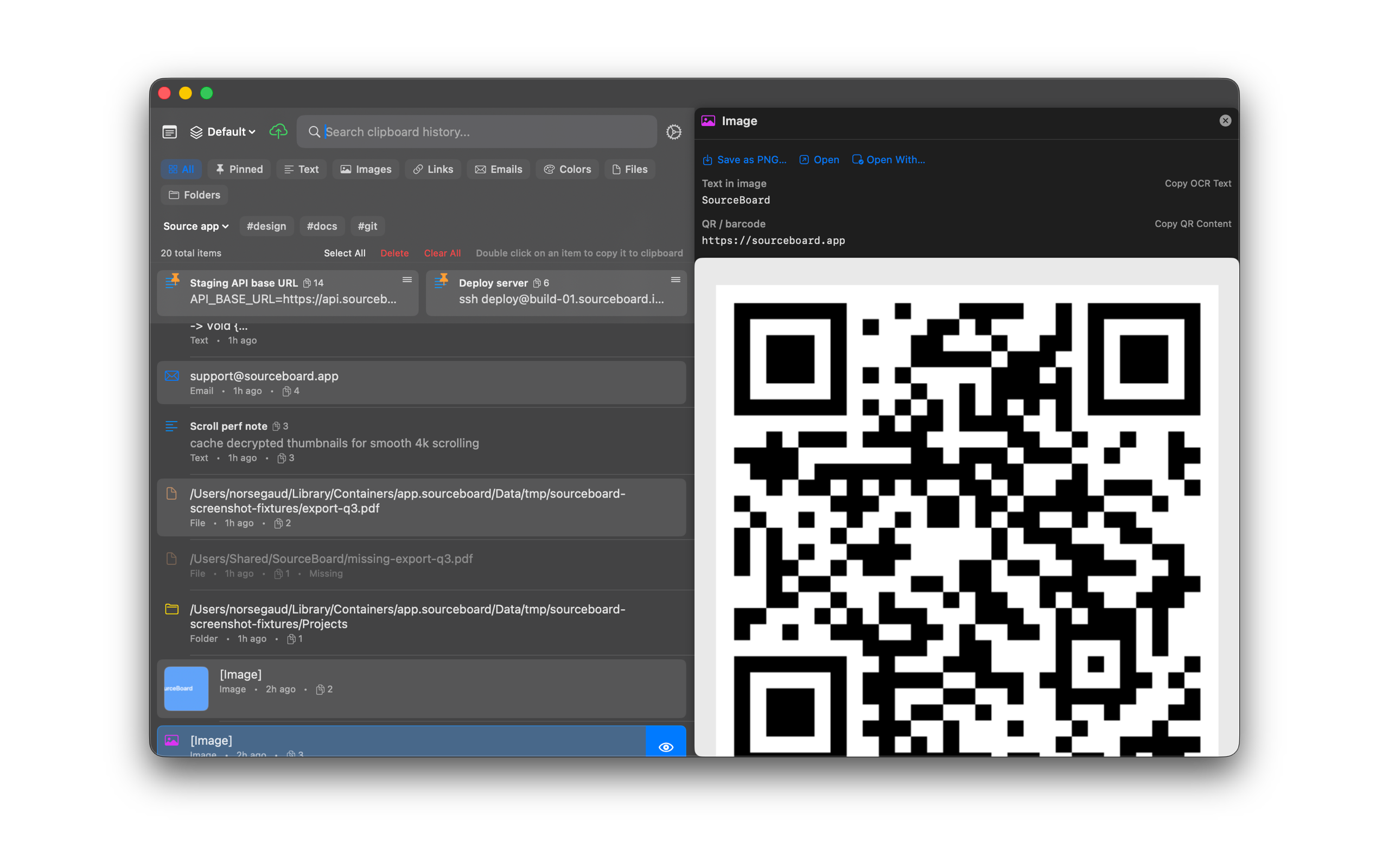
Task: Filter by Emails tab
Action: pyautogui.click(x=498, y=169)
